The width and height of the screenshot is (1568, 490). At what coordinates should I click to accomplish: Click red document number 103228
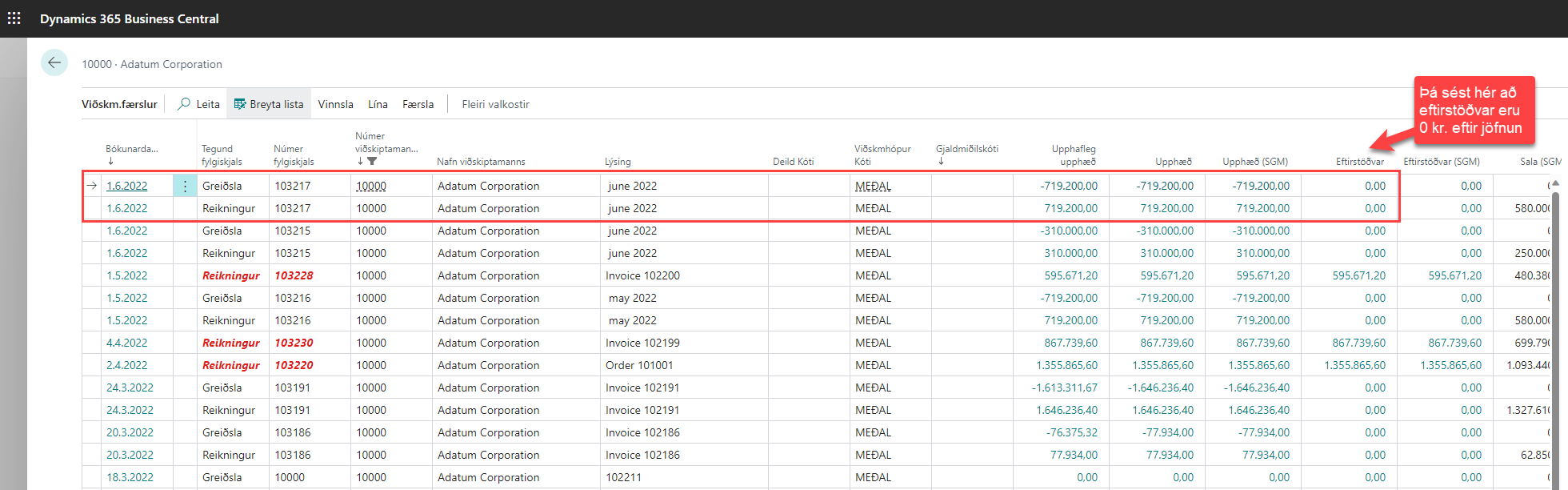point(294,275)
